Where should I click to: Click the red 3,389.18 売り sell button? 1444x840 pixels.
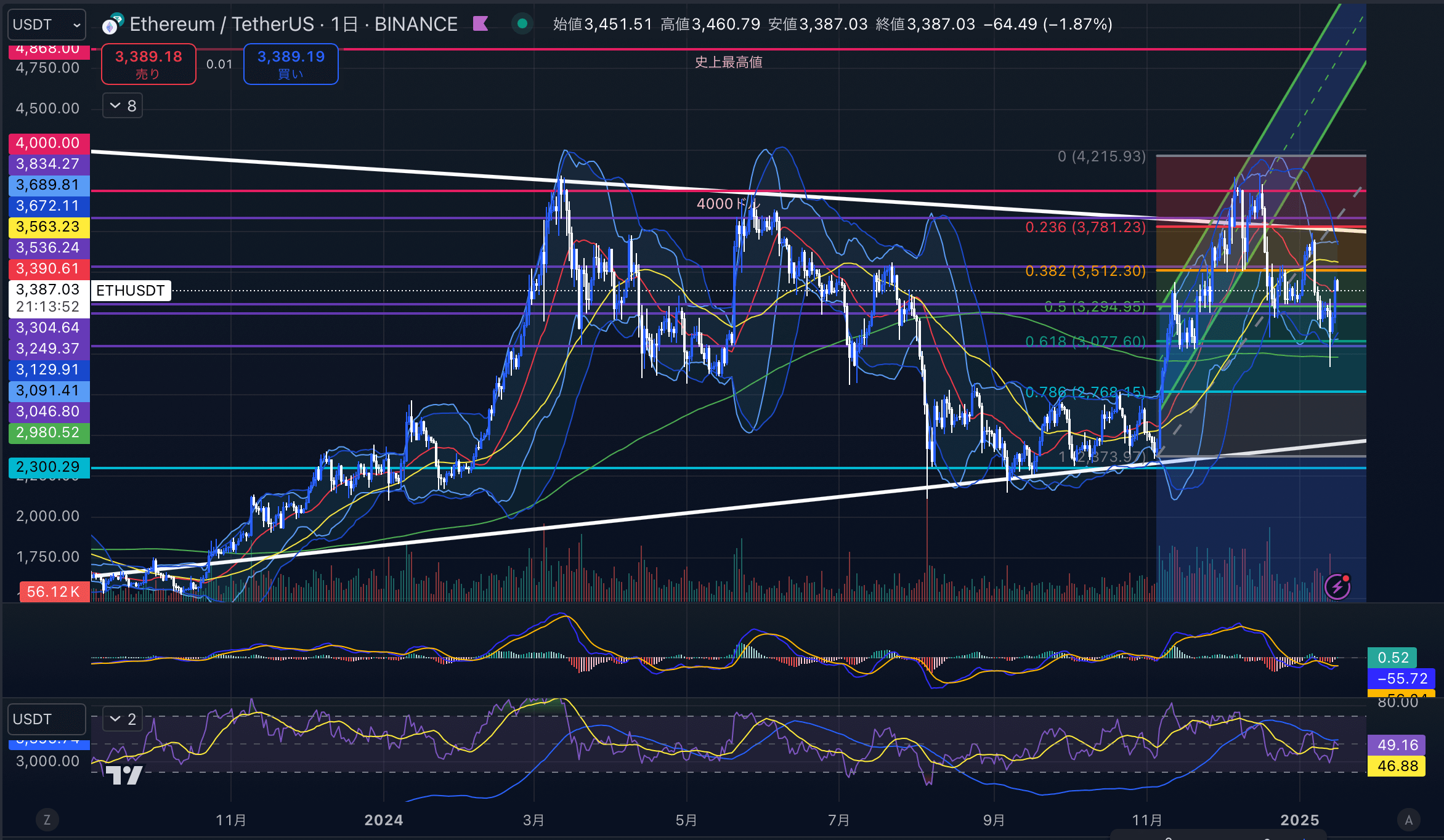pos(148,64)
